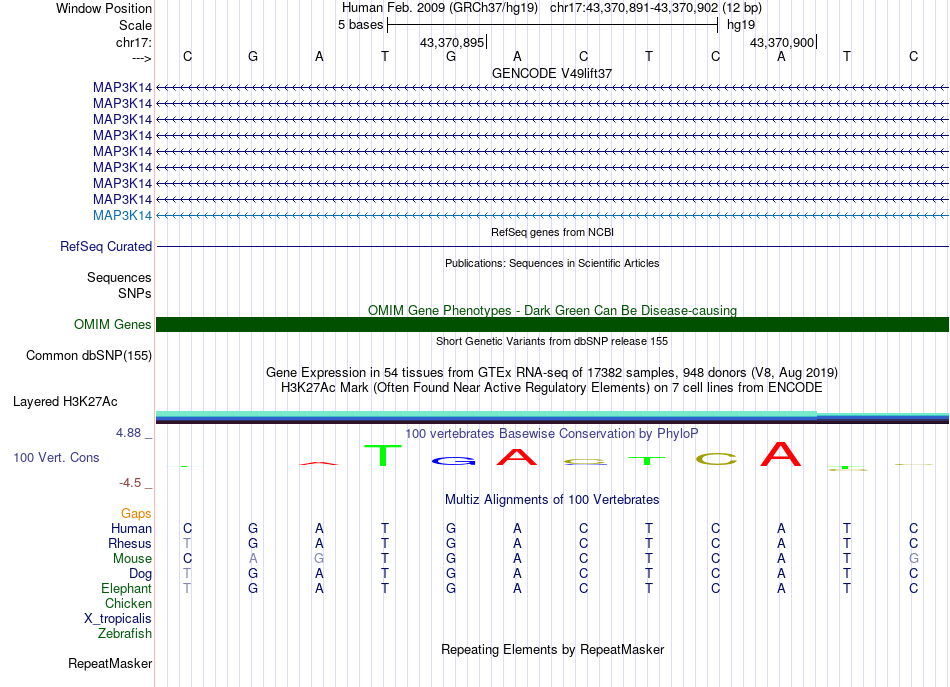Click the Window Position track label
Screen dimensions: 950x687
(104, 8)
